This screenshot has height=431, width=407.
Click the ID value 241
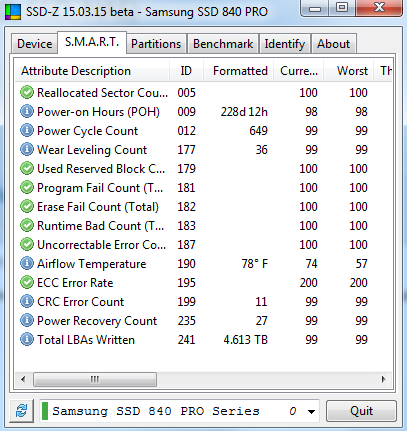point(186,340)
